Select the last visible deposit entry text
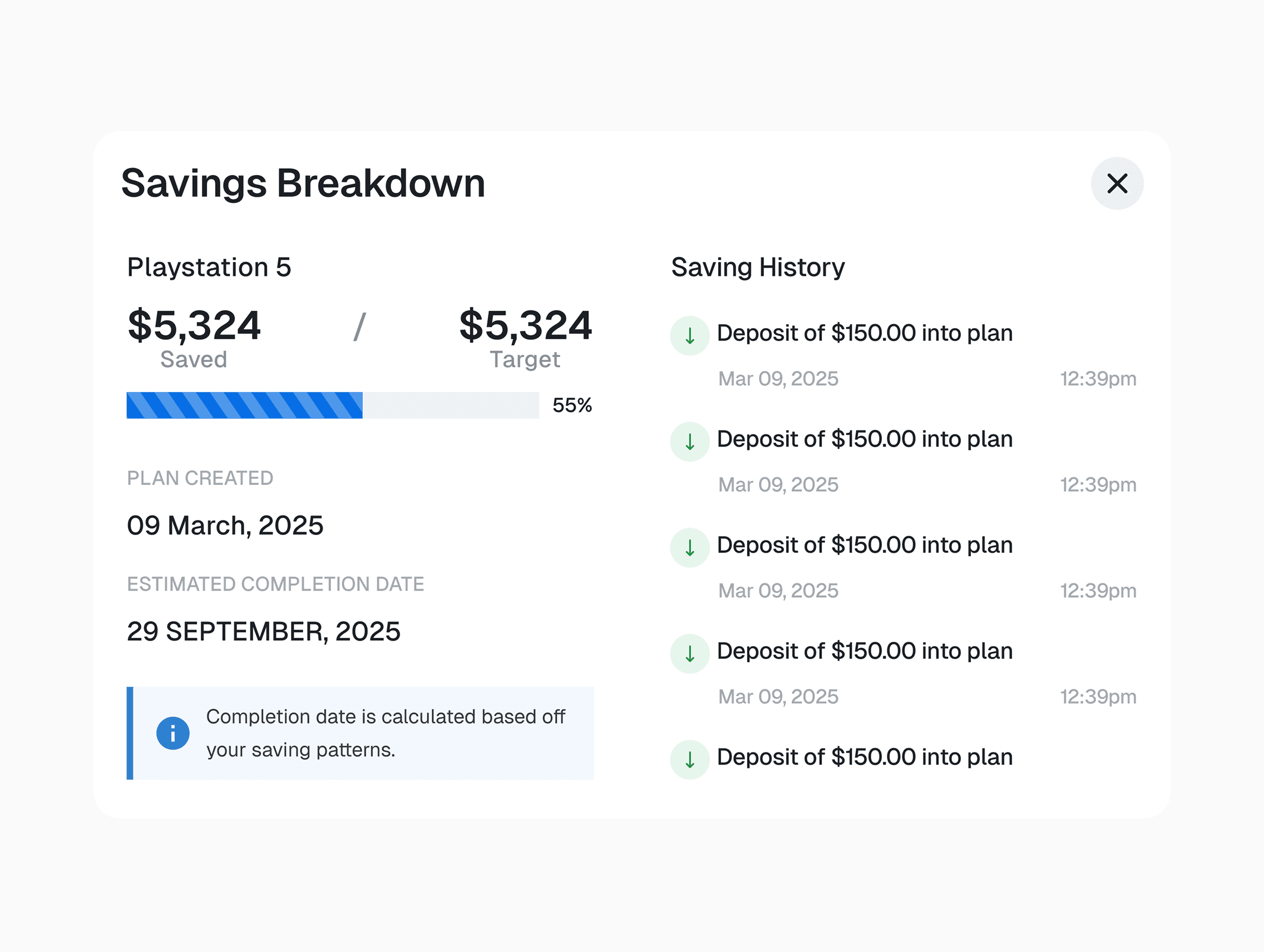Screen dimensions: 1264x952 [x=864, y=757]
